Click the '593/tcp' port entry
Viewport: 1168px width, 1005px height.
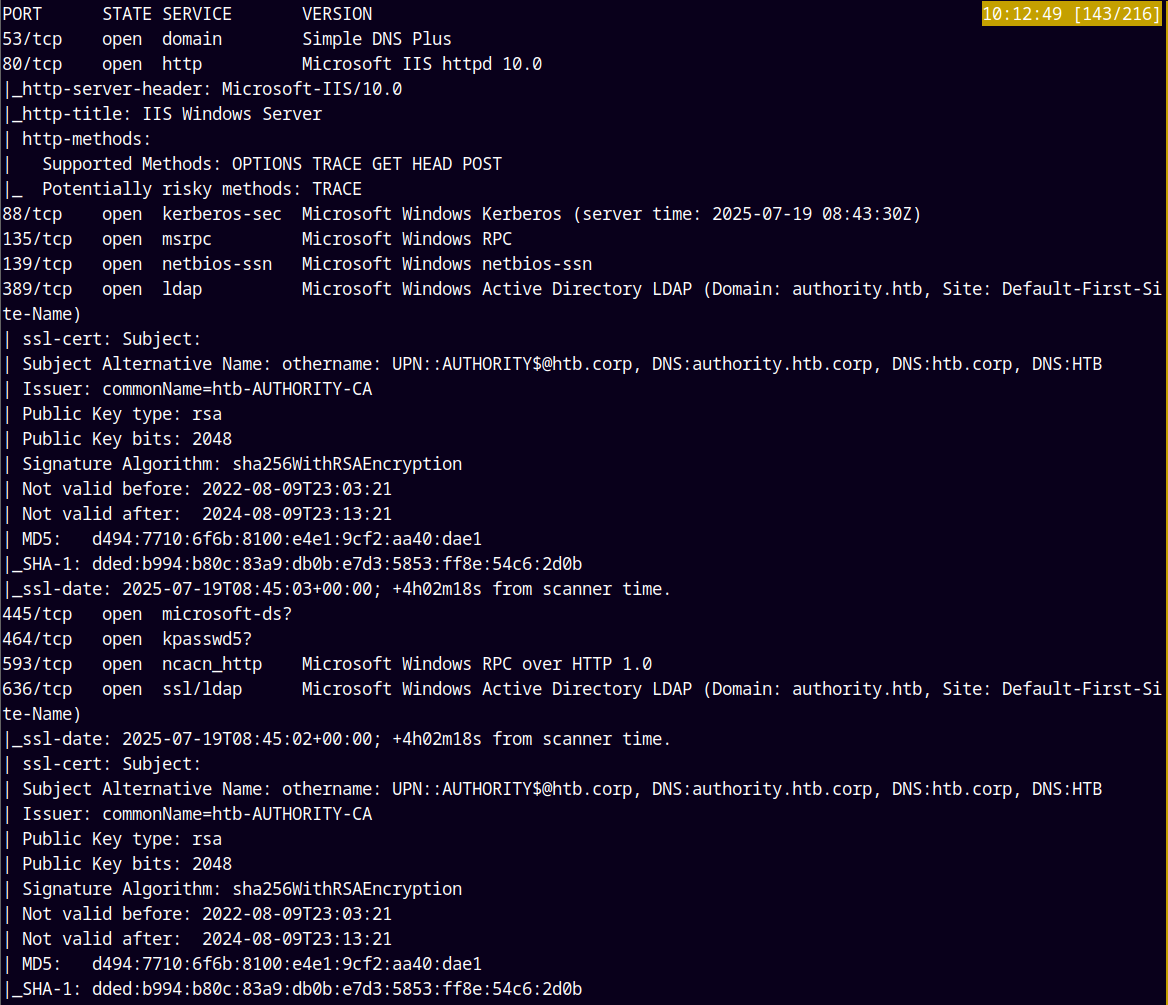(x=37, y=664)
